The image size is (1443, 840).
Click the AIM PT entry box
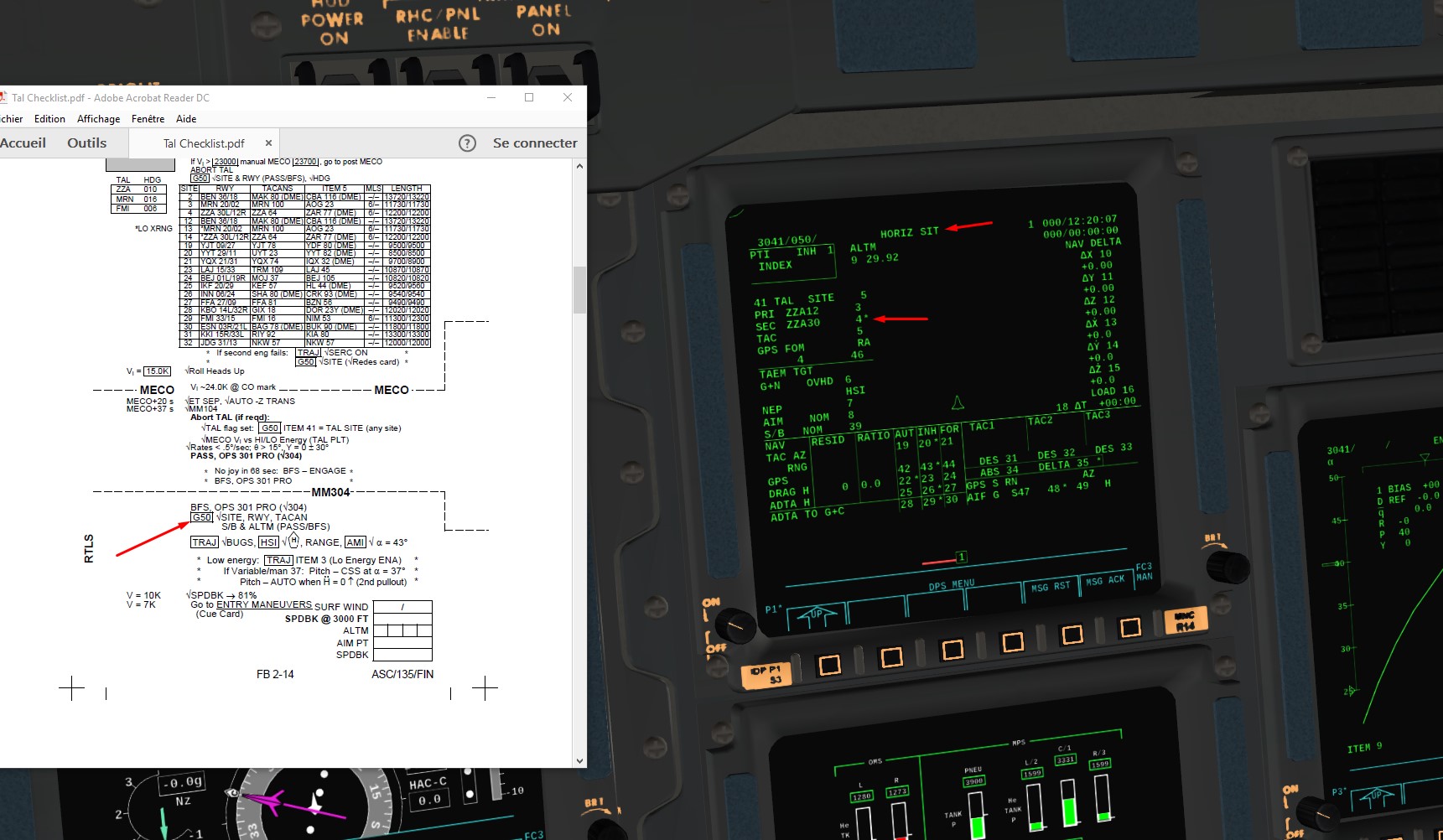pyautogui.click(x=402, y=643)
